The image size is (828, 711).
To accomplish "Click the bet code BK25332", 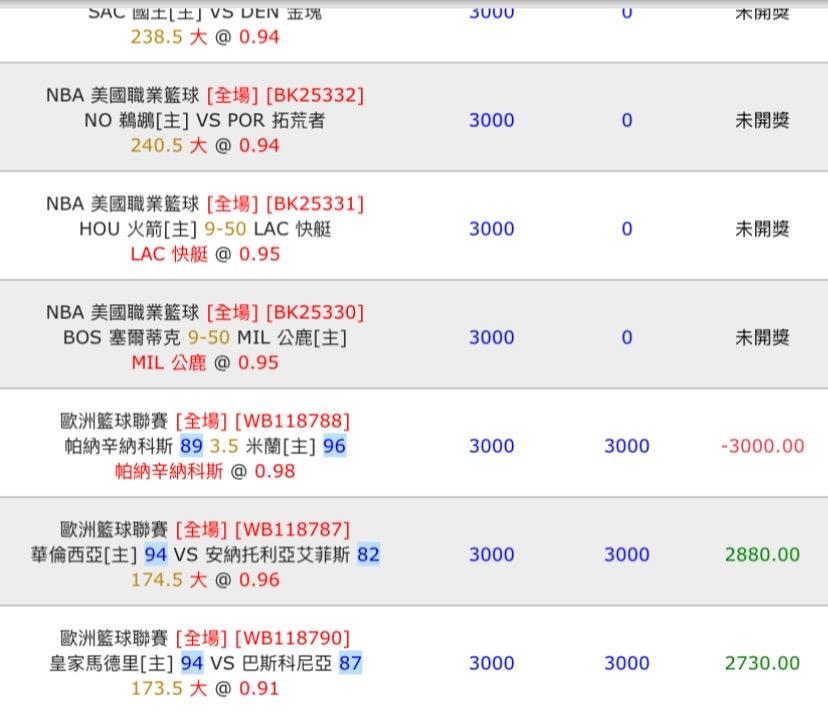I will 315,95.
